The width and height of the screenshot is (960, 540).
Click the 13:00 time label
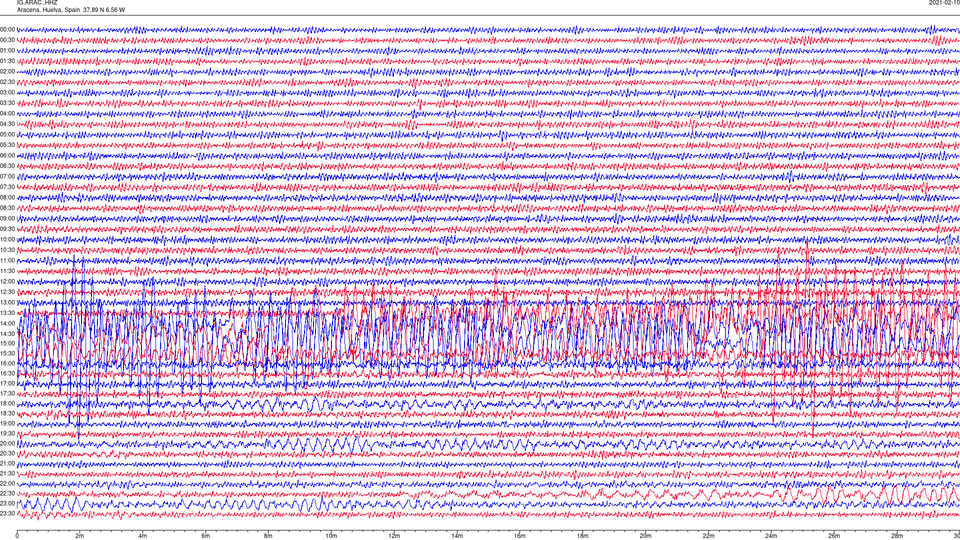coord(7,302)
